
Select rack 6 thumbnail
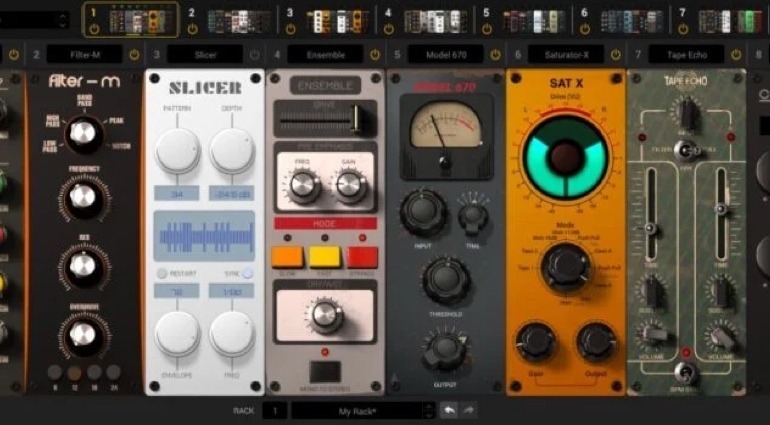pos(632,21)
